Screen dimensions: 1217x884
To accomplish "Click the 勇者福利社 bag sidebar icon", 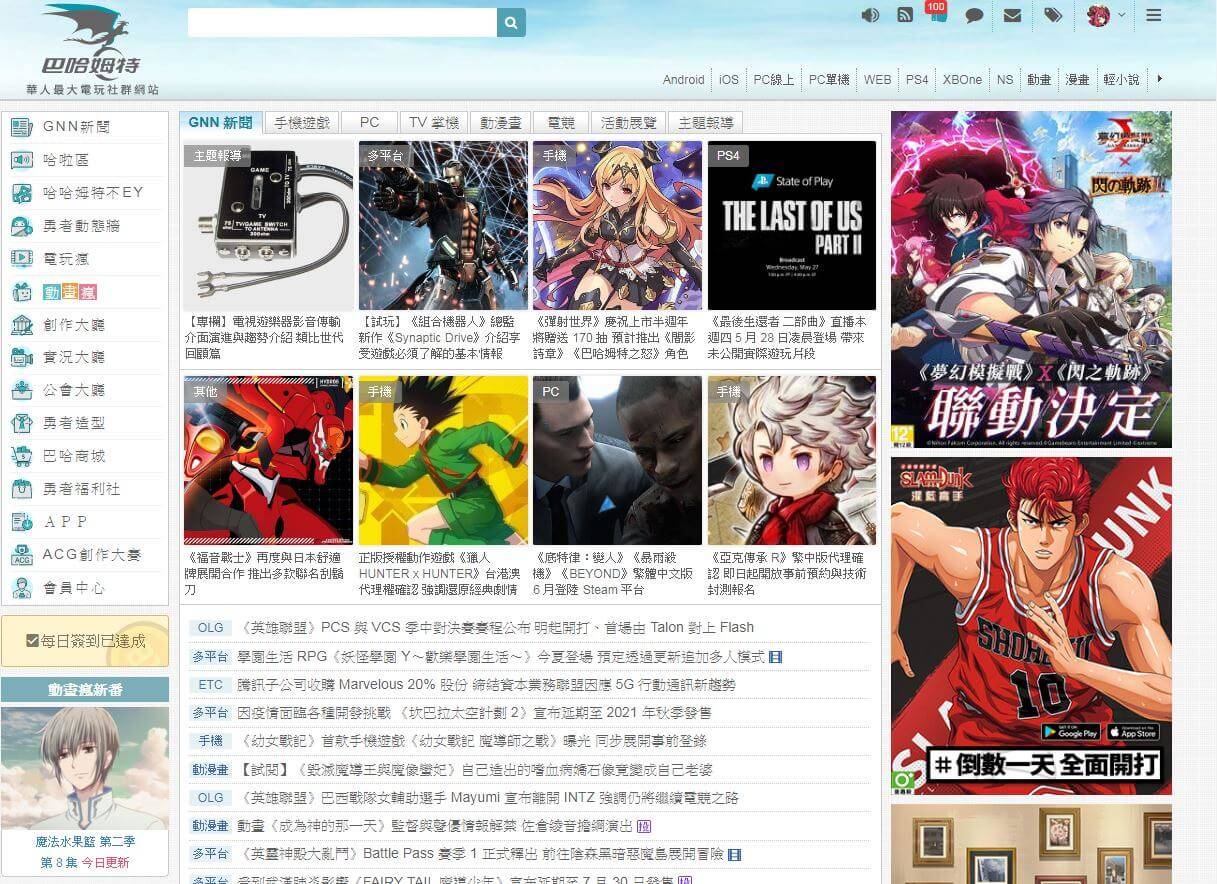I will pyautogui.click(x=21, y=489).
